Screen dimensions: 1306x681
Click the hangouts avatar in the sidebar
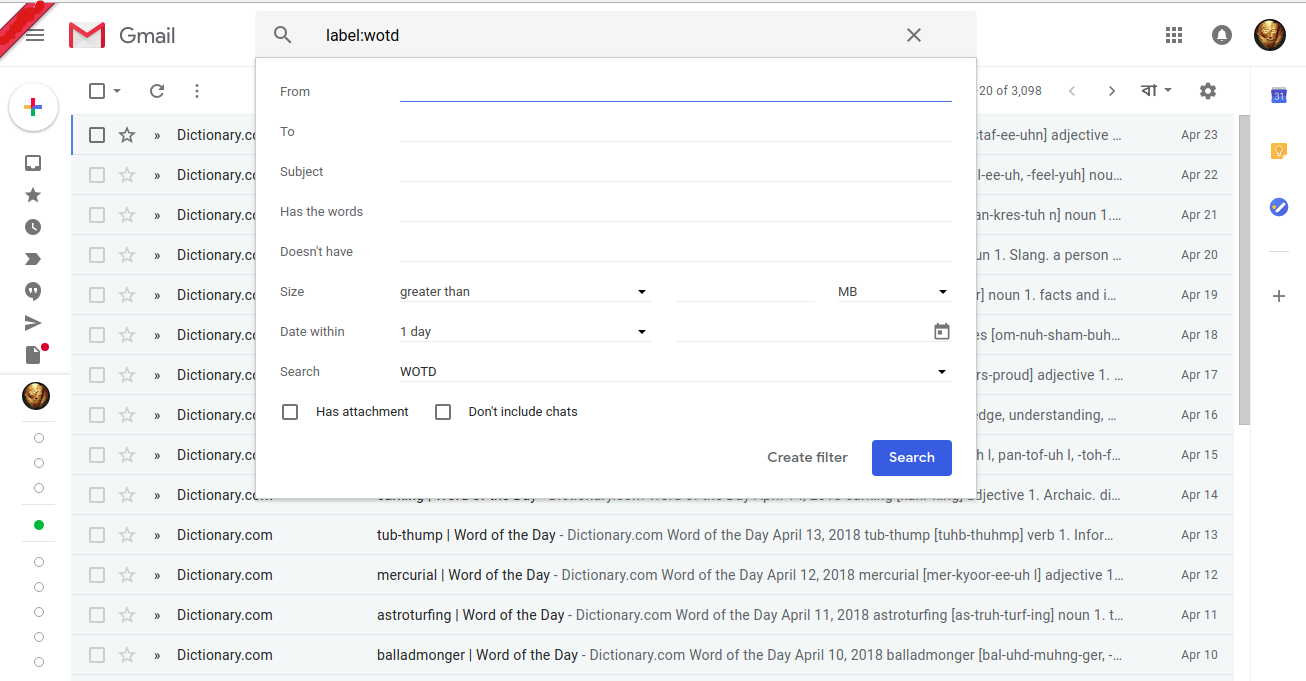click(x=36, y=395)
